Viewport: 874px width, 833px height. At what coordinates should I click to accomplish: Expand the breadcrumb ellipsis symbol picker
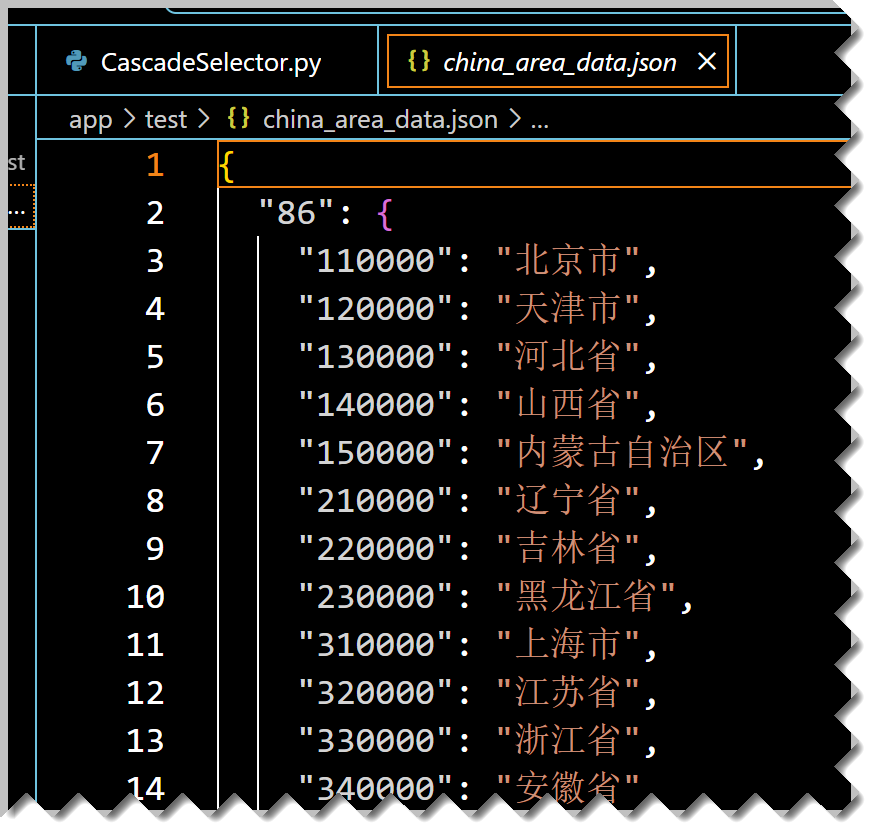539,121
